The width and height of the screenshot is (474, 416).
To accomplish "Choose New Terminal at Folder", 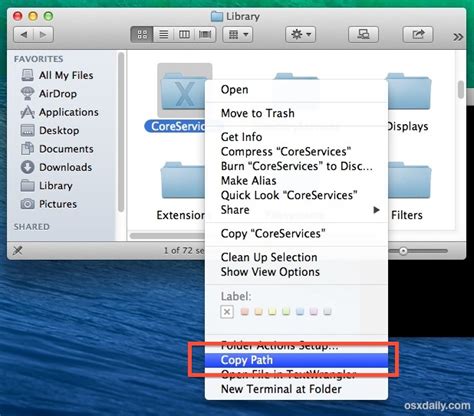I will [296, 389].
